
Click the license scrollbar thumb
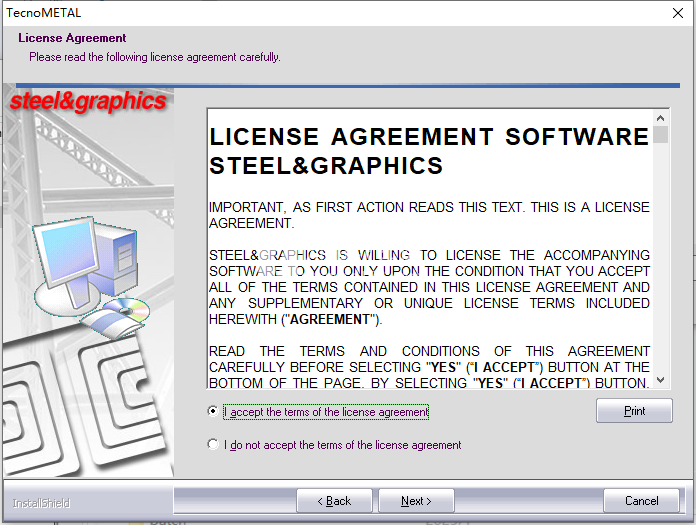[x=661, y=135]
